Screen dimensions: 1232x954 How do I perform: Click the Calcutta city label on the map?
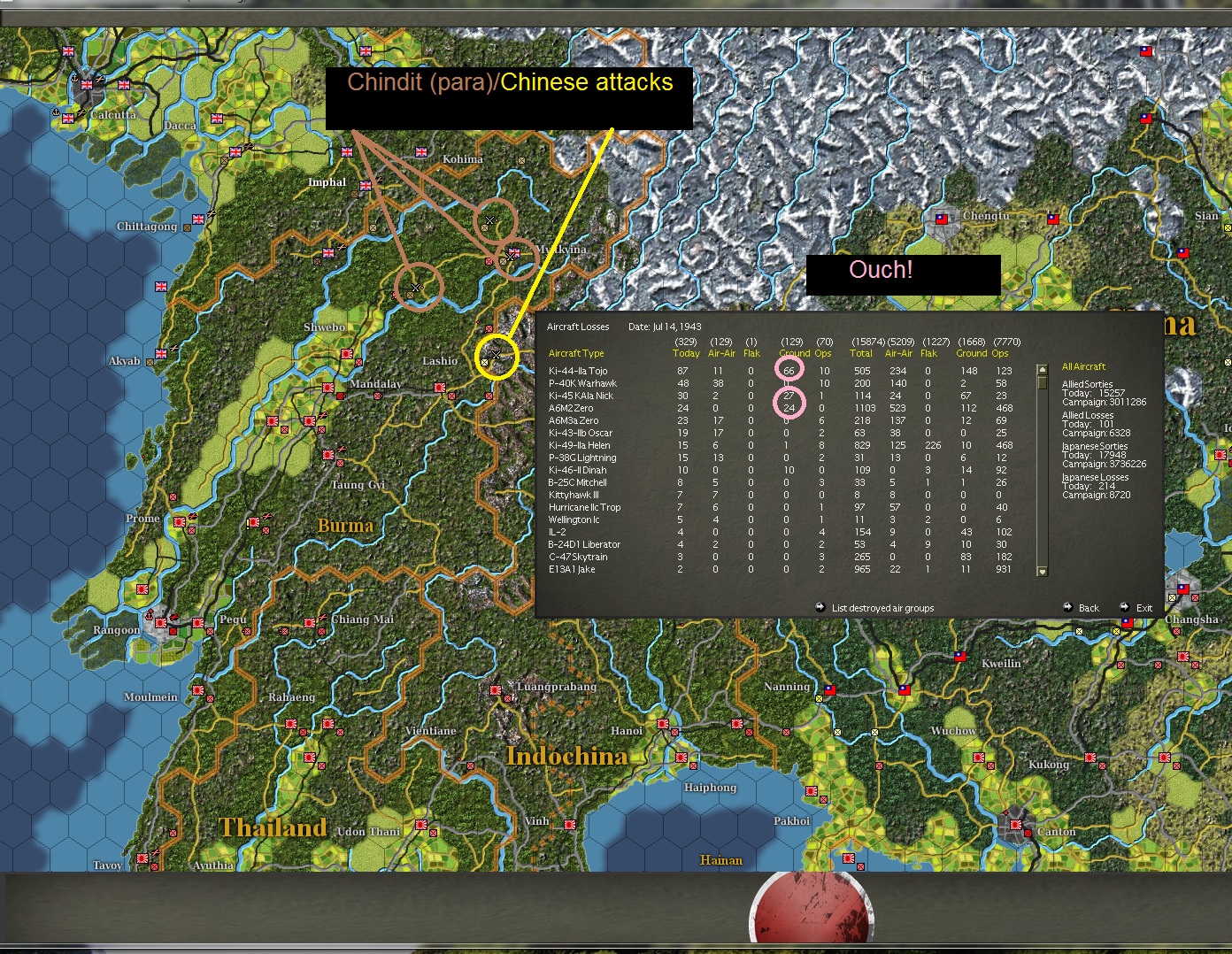[113, 115]
